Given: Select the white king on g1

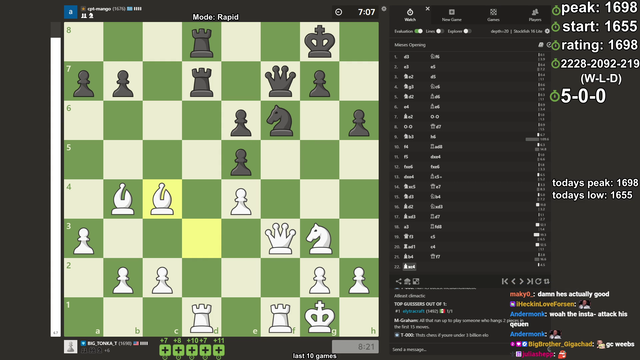Looking at the screenshot, I should tap(319, 317).
